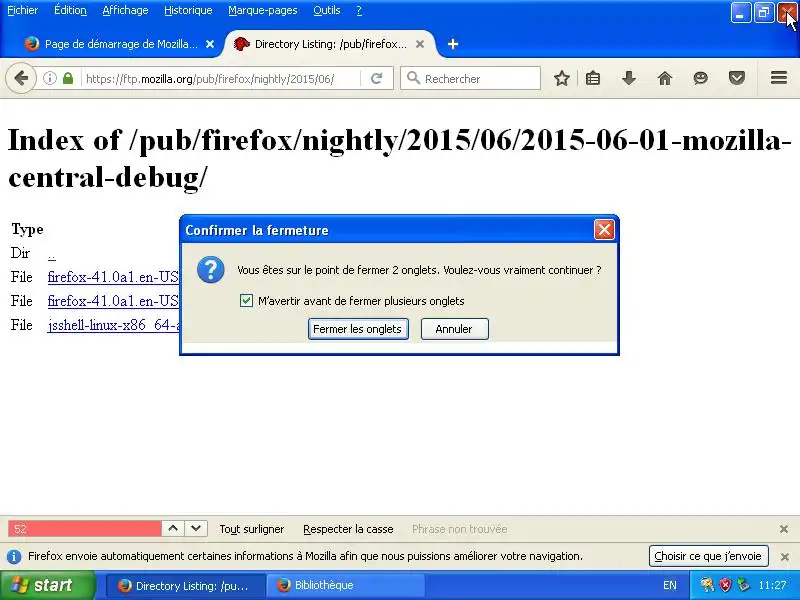The image size is (800, 600).
Task: Show bookmarks list icon in toolbar
Action: pyautogui.click(x=593, y=79)
